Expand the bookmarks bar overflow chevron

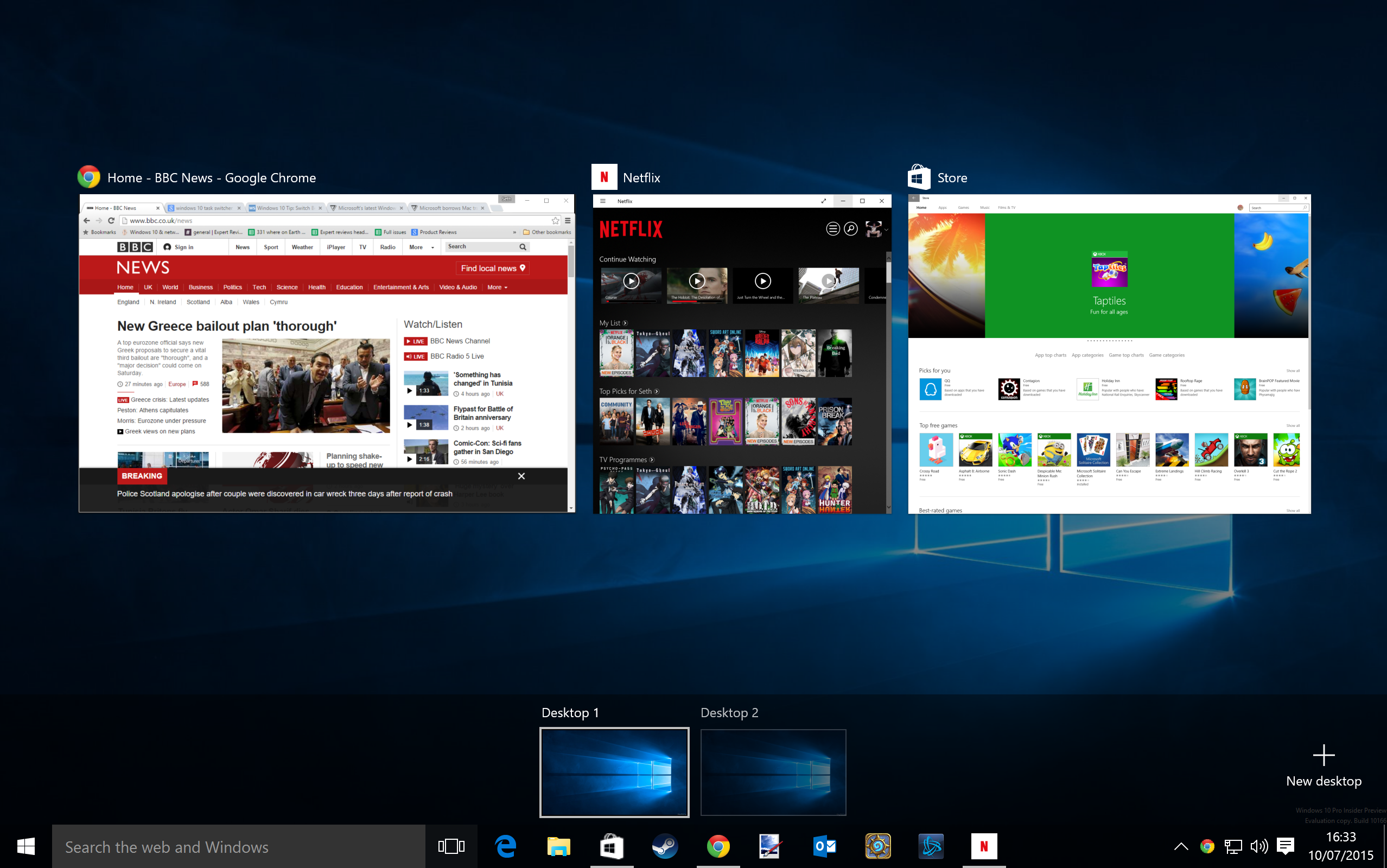514,232
